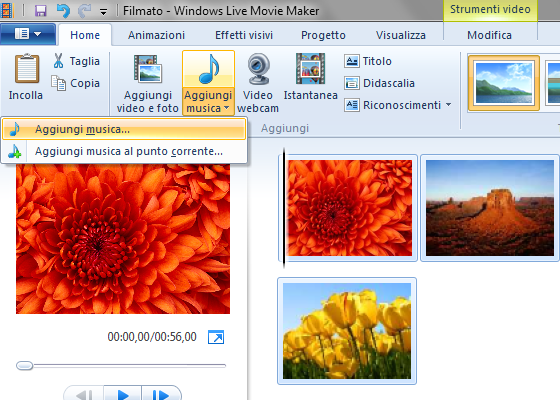
Task: Click the Video webcam icon
Action: pyautogui.click(x=258, y=69)
